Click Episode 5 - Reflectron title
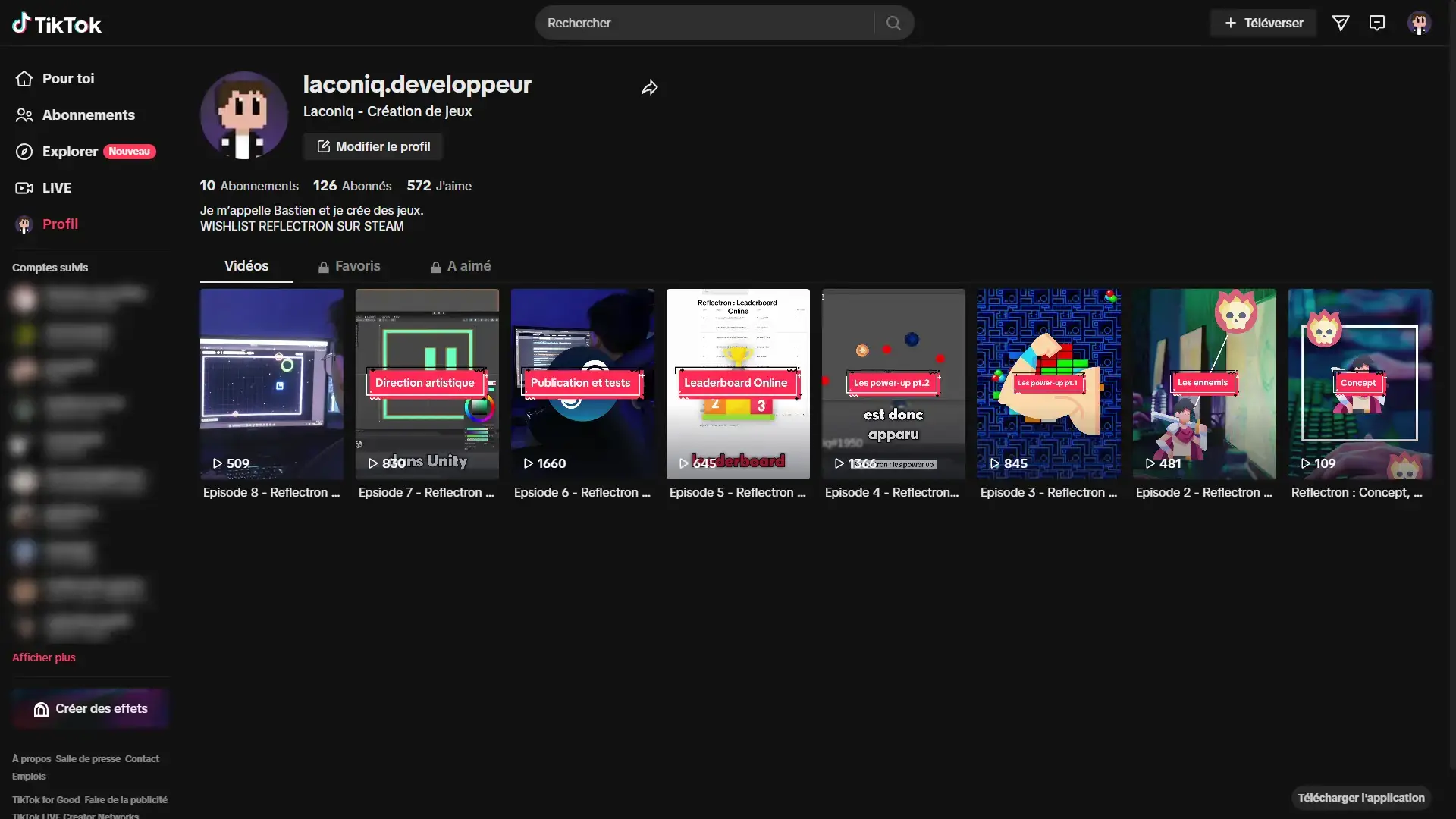 click(738, 493)
